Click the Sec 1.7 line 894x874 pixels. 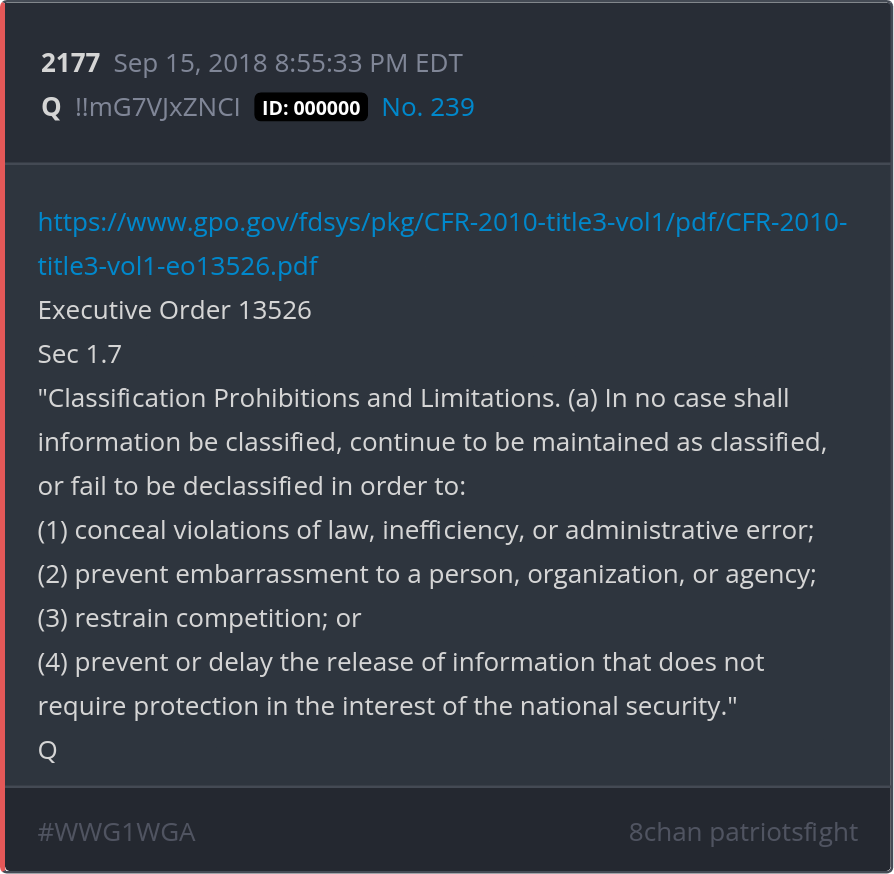pos(80,354)
